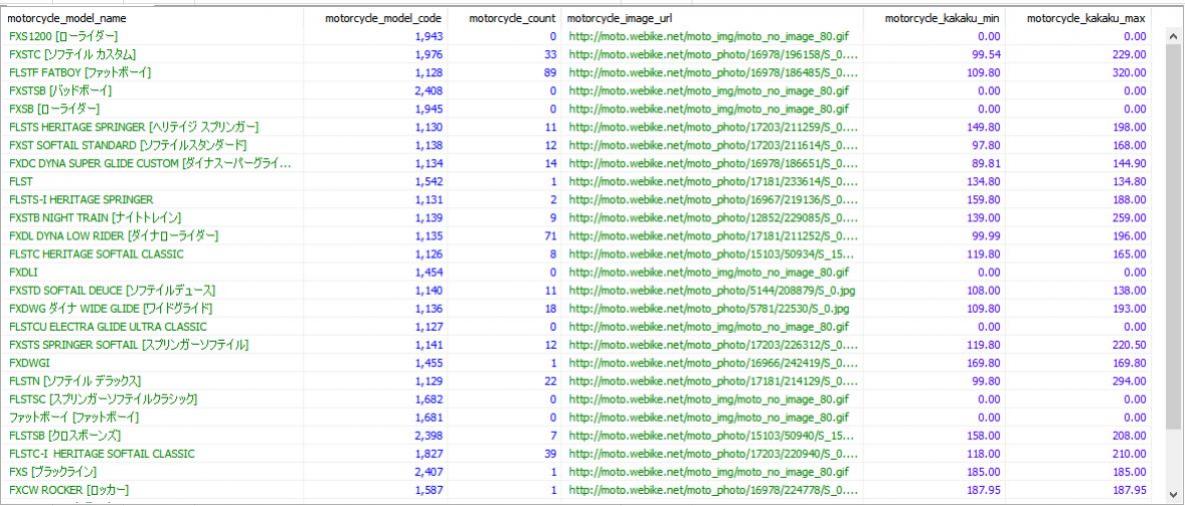Image resolution: width=1185 pixels, height=506 pixels.
Task: Select the FLSTSC model name cell
Action: tap(151, 399)
